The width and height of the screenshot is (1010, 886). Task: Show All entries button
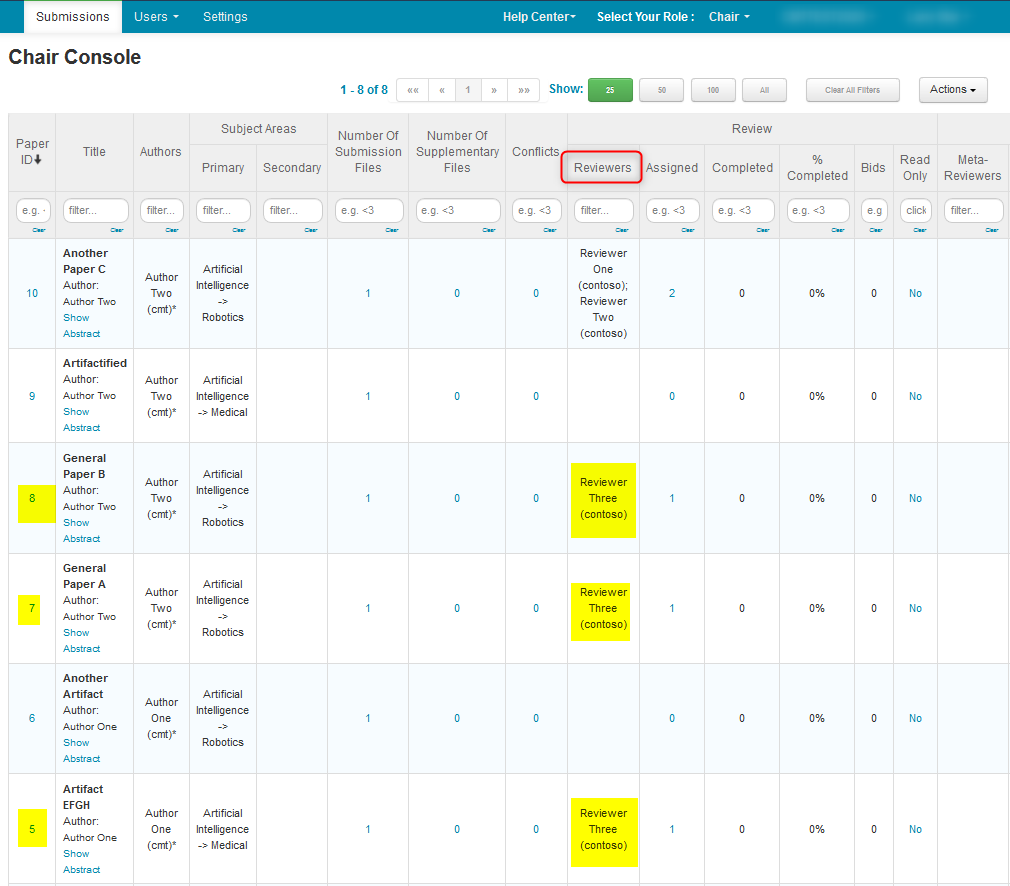pos(764,90)
